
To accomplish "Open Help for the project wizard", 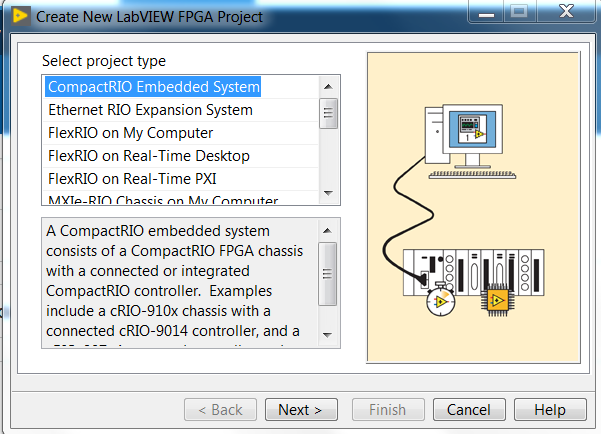I will (550, 410).
